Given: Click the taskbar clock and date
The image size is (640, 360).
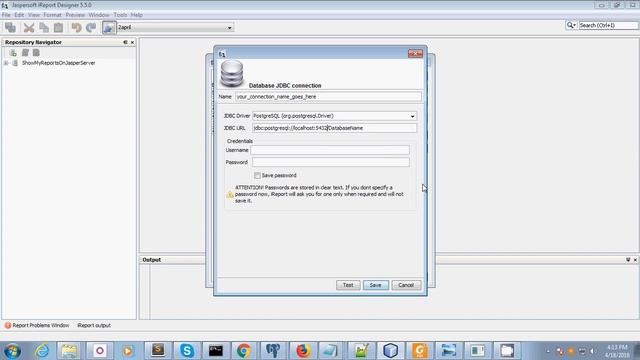Looking at the screenshot, I should click(x=616, y=351).
